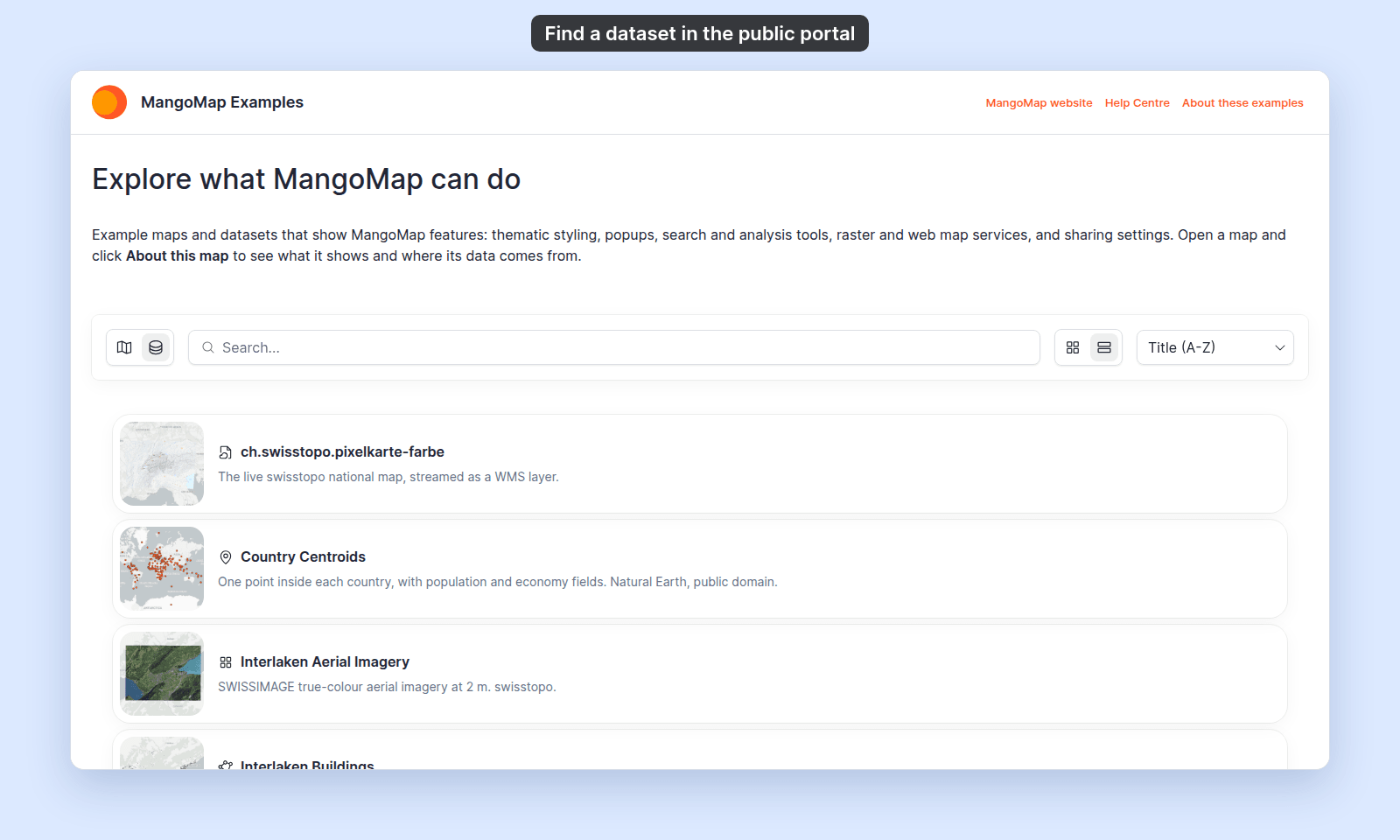Switch to the maps filter icon
This screenshot has width=1400, height=840.
[x=124, y=347]
